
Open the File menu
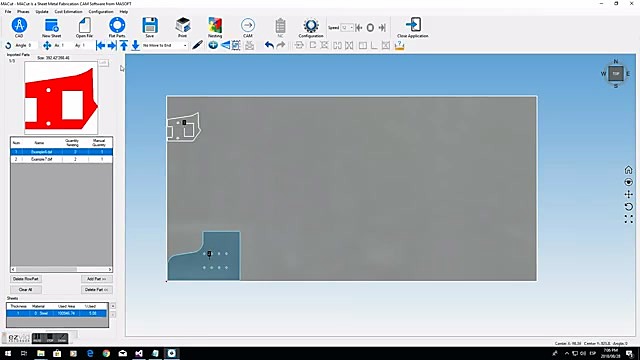tap(8, 12)
